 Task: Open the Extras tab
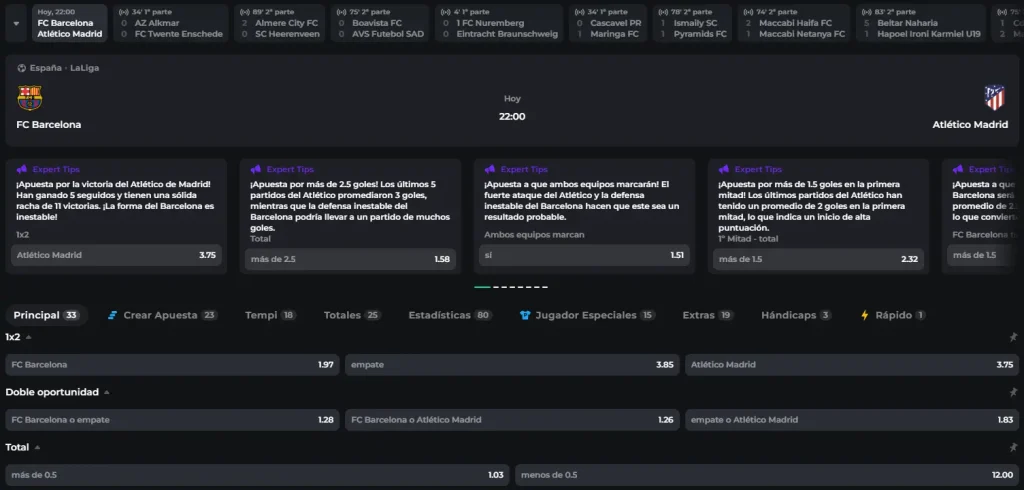[708, 315]
